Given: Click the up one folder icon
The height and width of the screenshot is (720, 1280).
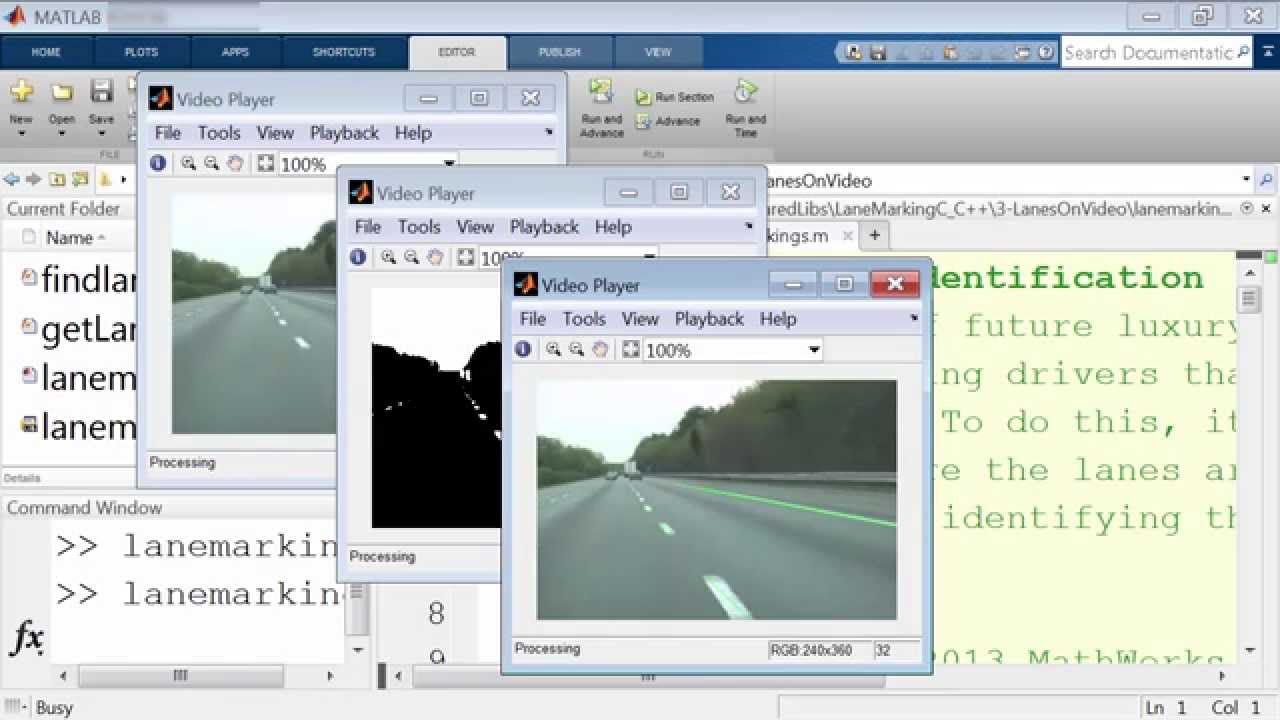Looking at the screenshot, I should (57, 180).
